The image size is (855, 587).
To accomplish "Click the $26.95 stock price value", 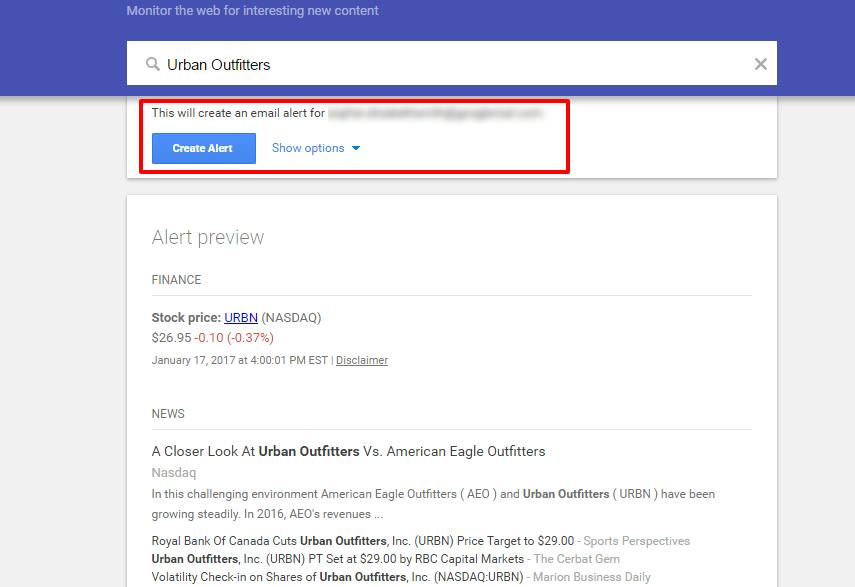I will pos(171,338).
